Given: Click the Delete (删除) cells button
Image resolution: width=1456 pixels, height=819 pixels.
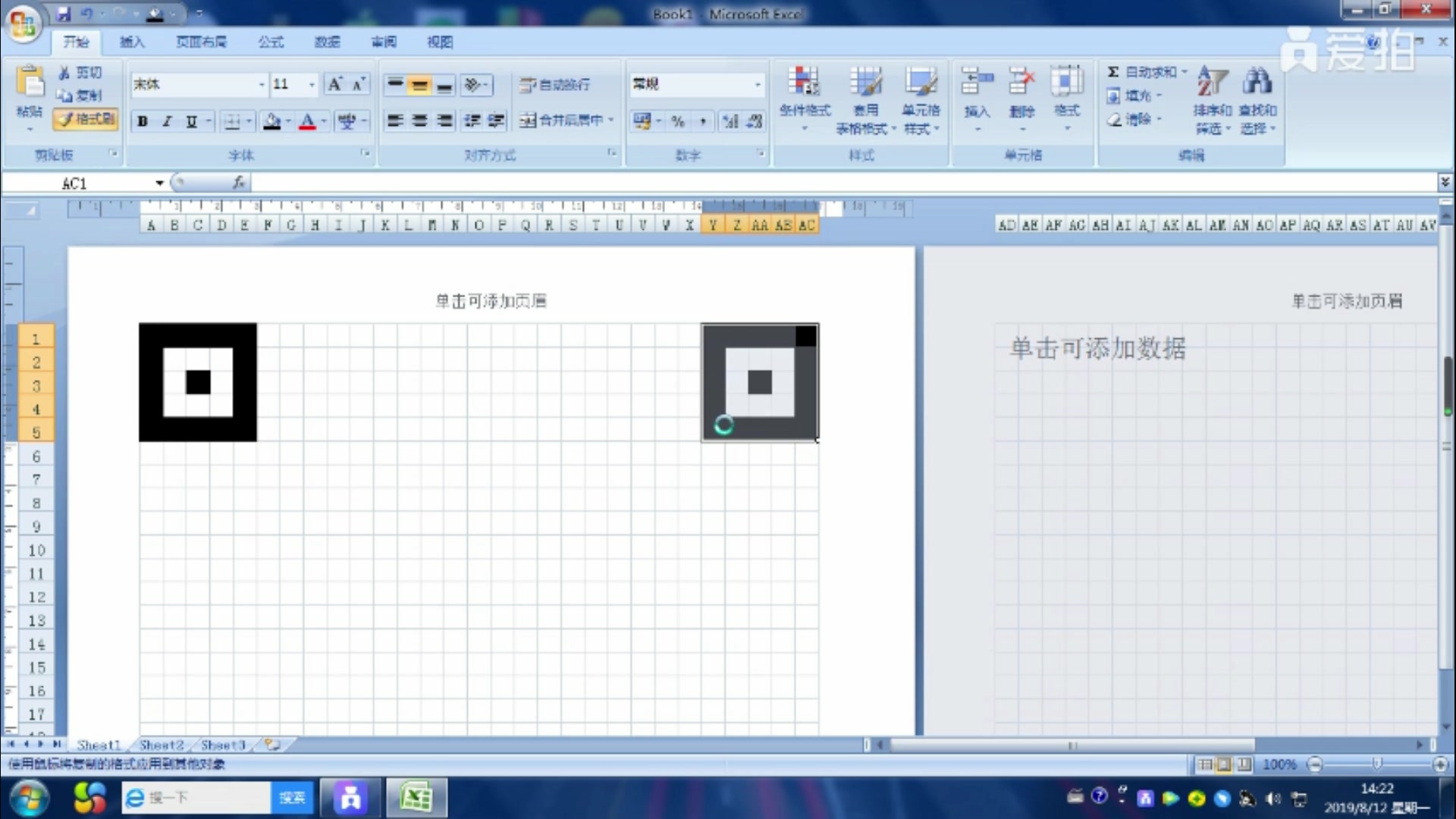Looking at the screenshot, I should pos(1021,99).
